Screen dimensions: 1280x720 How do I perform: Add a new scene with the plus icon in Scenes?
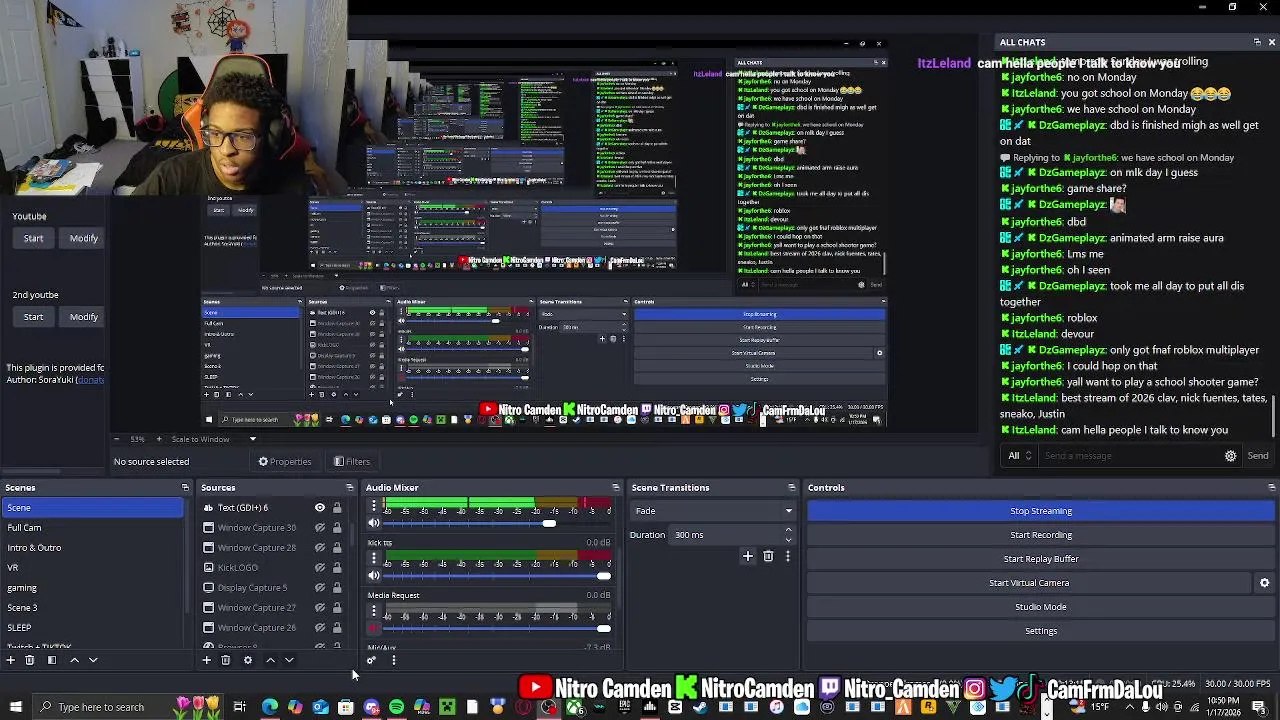click(x=10, y=660)
